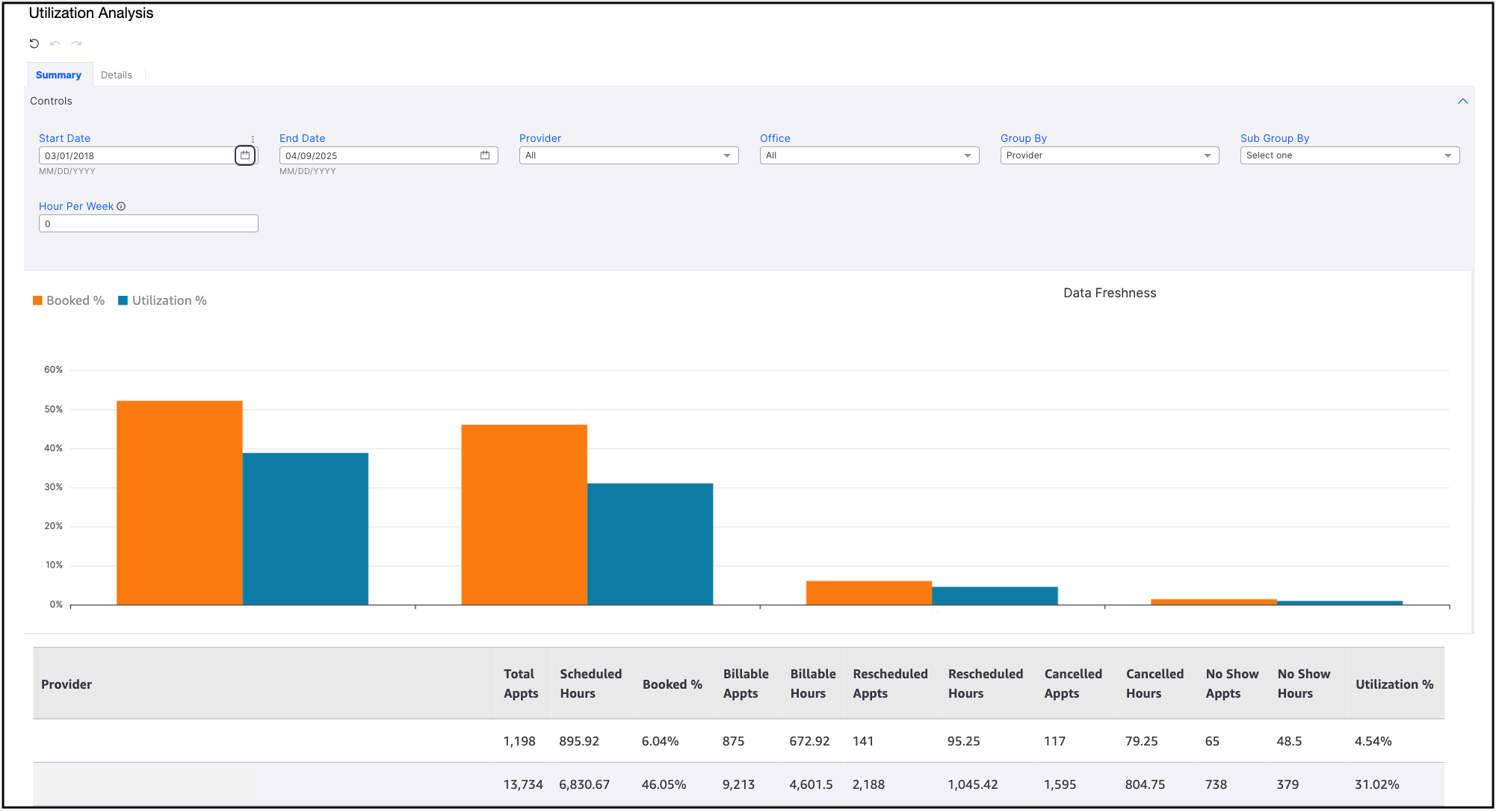Click the Booked % column header
This screenshot has height=812, width=1496.
click(672, 684)
